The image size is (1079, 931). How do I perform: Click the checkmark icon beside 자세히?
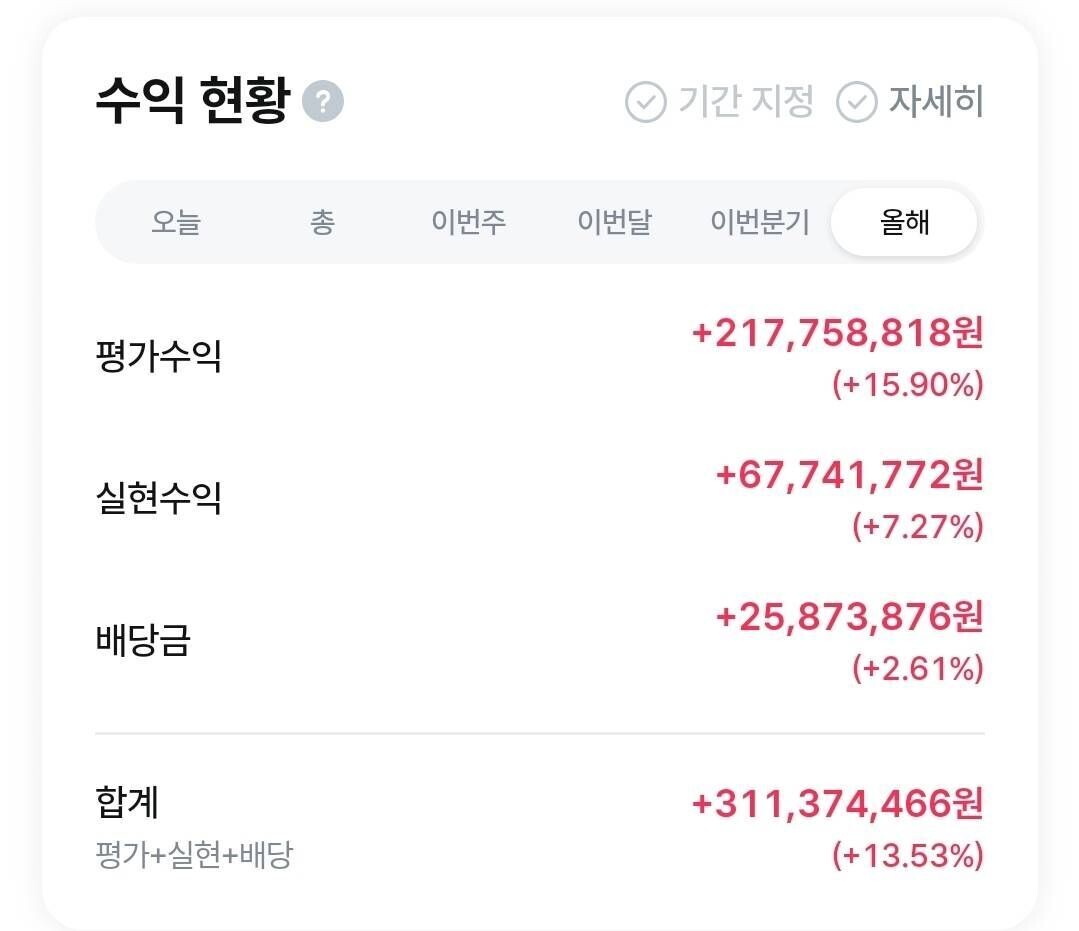(x=855, y=101)
